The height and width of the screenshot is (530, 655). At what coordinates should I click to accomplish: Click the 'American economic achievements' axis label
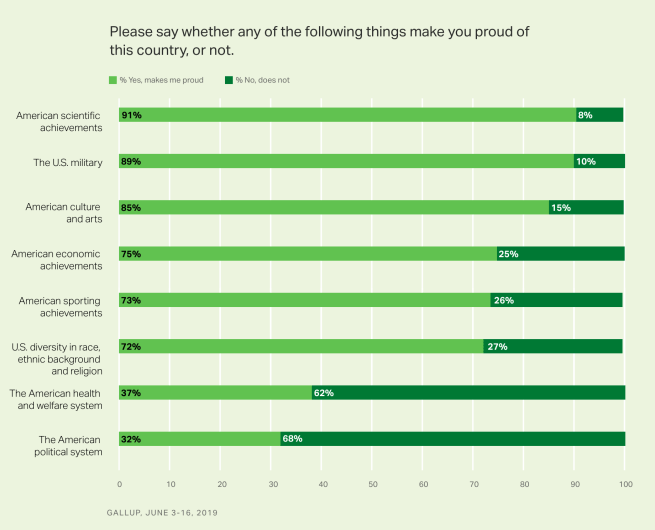tap(58, 260)
